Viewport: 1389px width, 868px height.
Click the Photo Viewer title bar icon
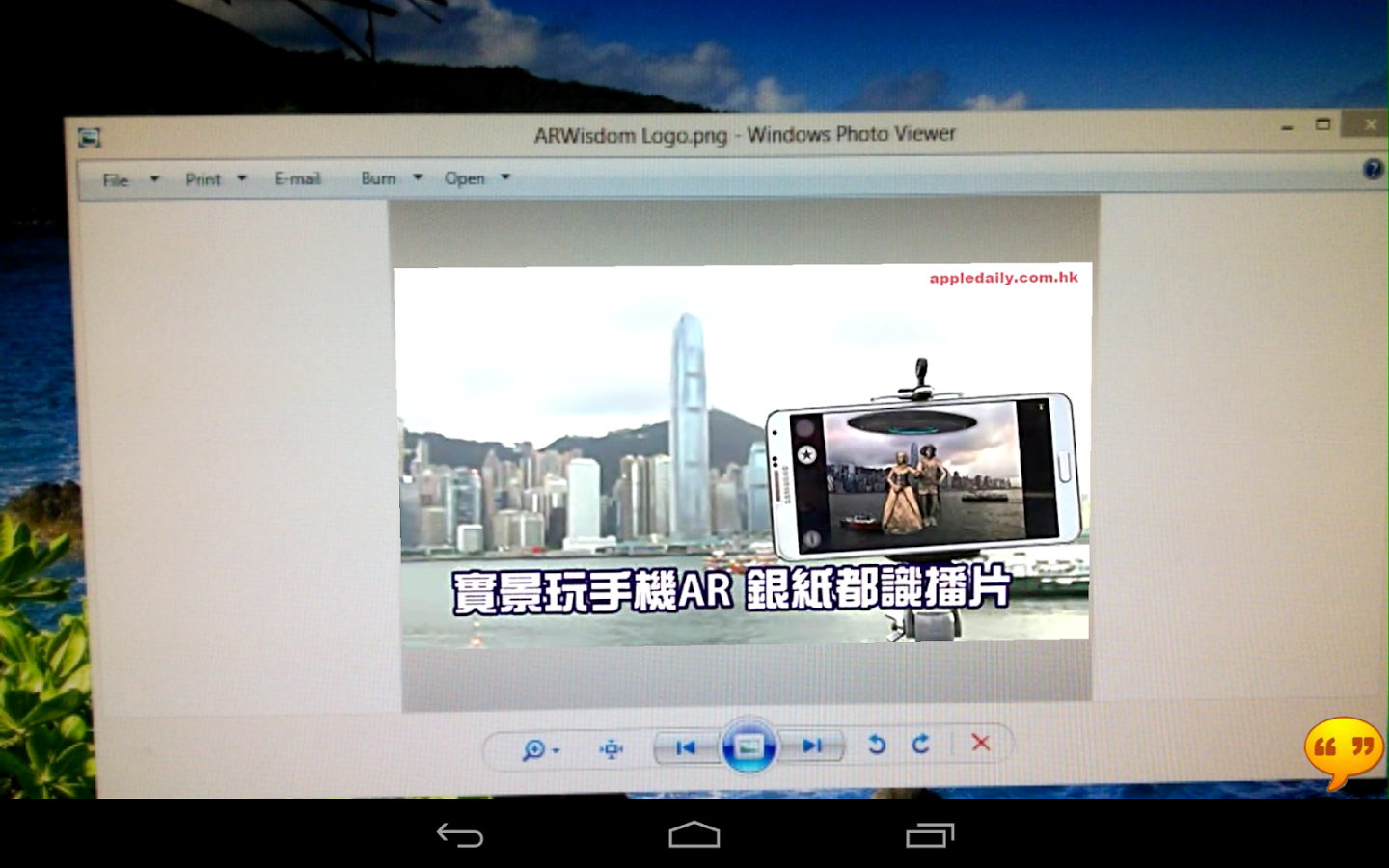(89, 138)
